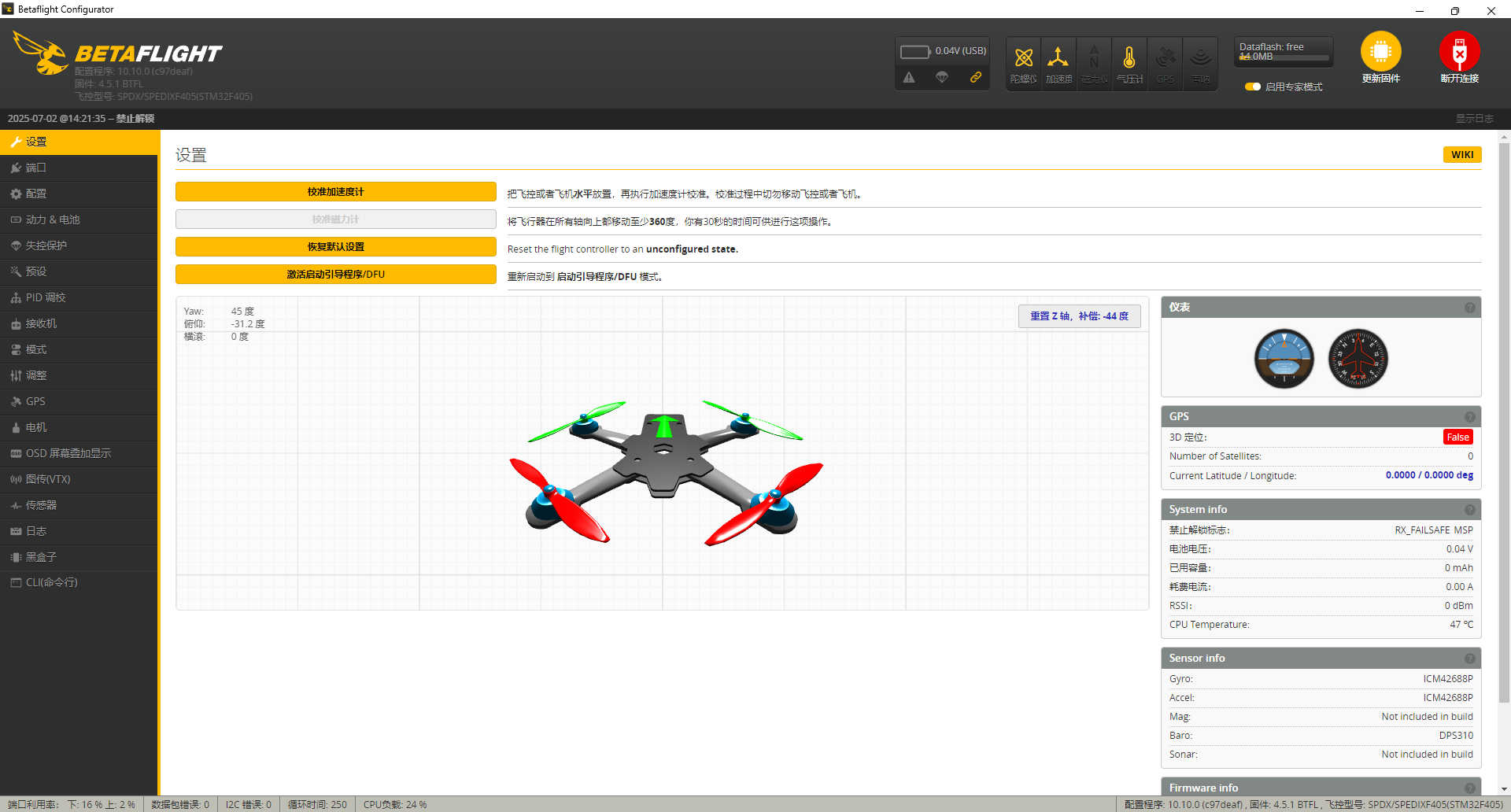Click the red Disconnect USB icon
1511x812 pixels.
point(1459,52)
